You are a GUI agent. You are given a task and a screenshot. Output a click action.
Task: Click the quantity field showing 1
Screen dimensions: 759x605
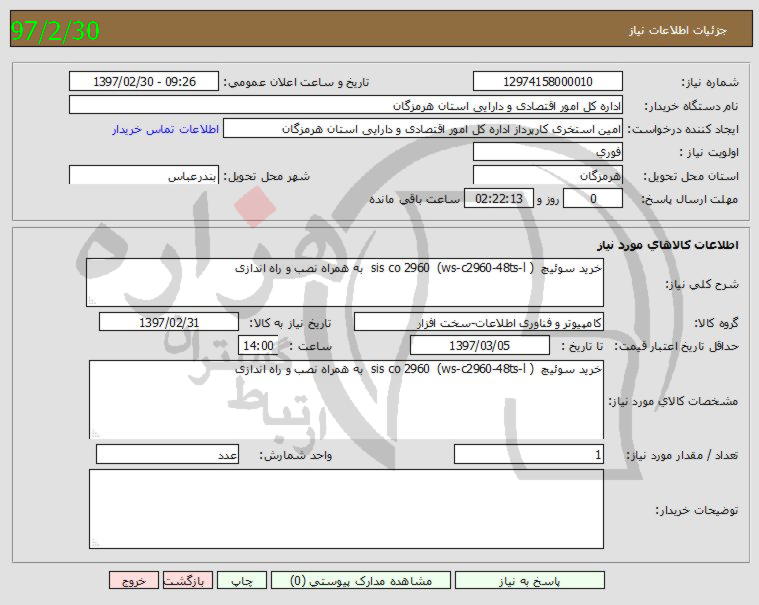[529, 454]
